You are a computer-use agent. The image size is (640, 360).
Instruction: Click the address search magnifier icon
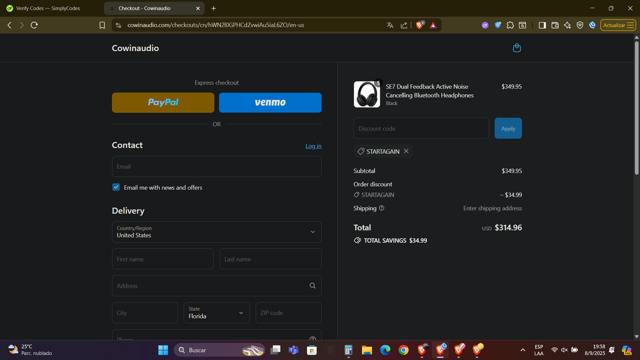pyautogui.click(x=312, y=286)
